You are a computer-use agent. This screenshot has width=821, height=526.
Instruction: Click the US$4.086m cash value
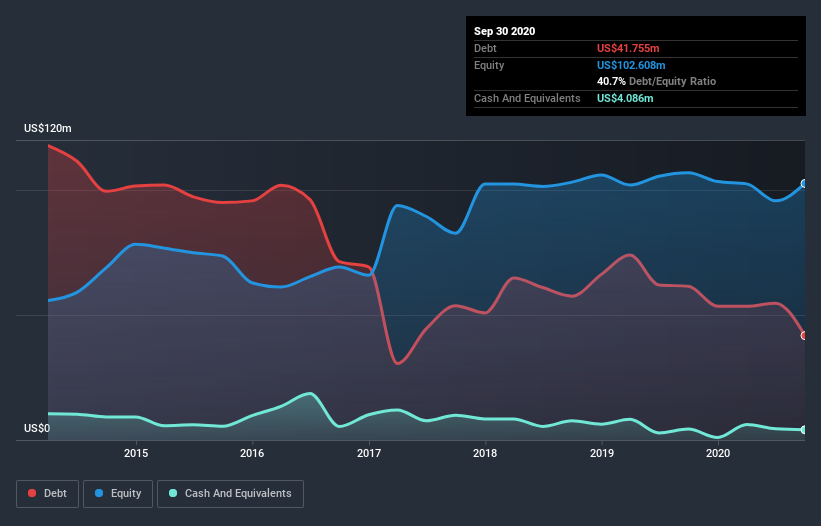625,98
